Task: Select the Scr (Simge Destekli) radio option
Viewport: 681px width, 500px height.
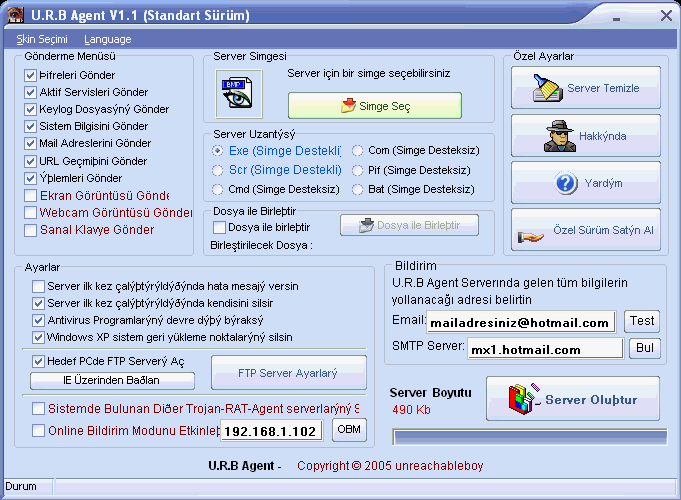Action: coord(217,170)
